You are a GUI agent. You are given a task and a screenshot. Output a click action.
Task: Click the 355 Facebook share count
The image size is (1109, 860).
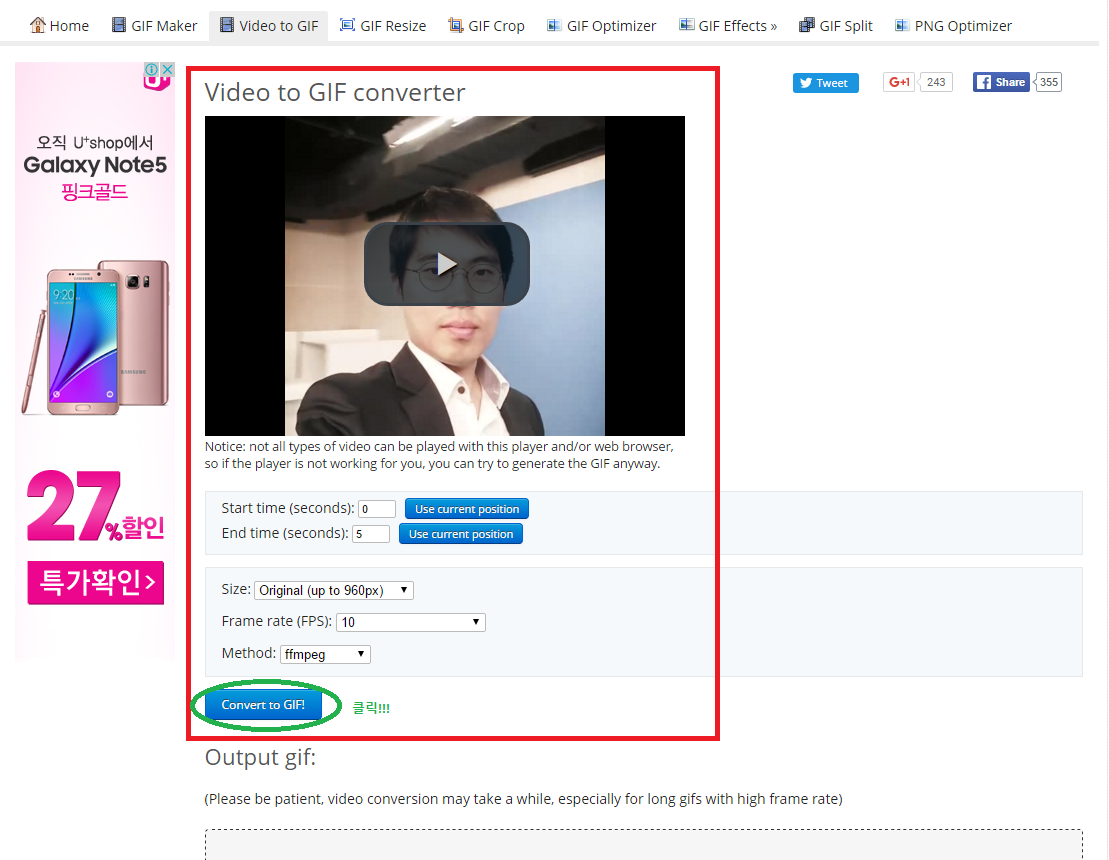[x=1049, y=82]
